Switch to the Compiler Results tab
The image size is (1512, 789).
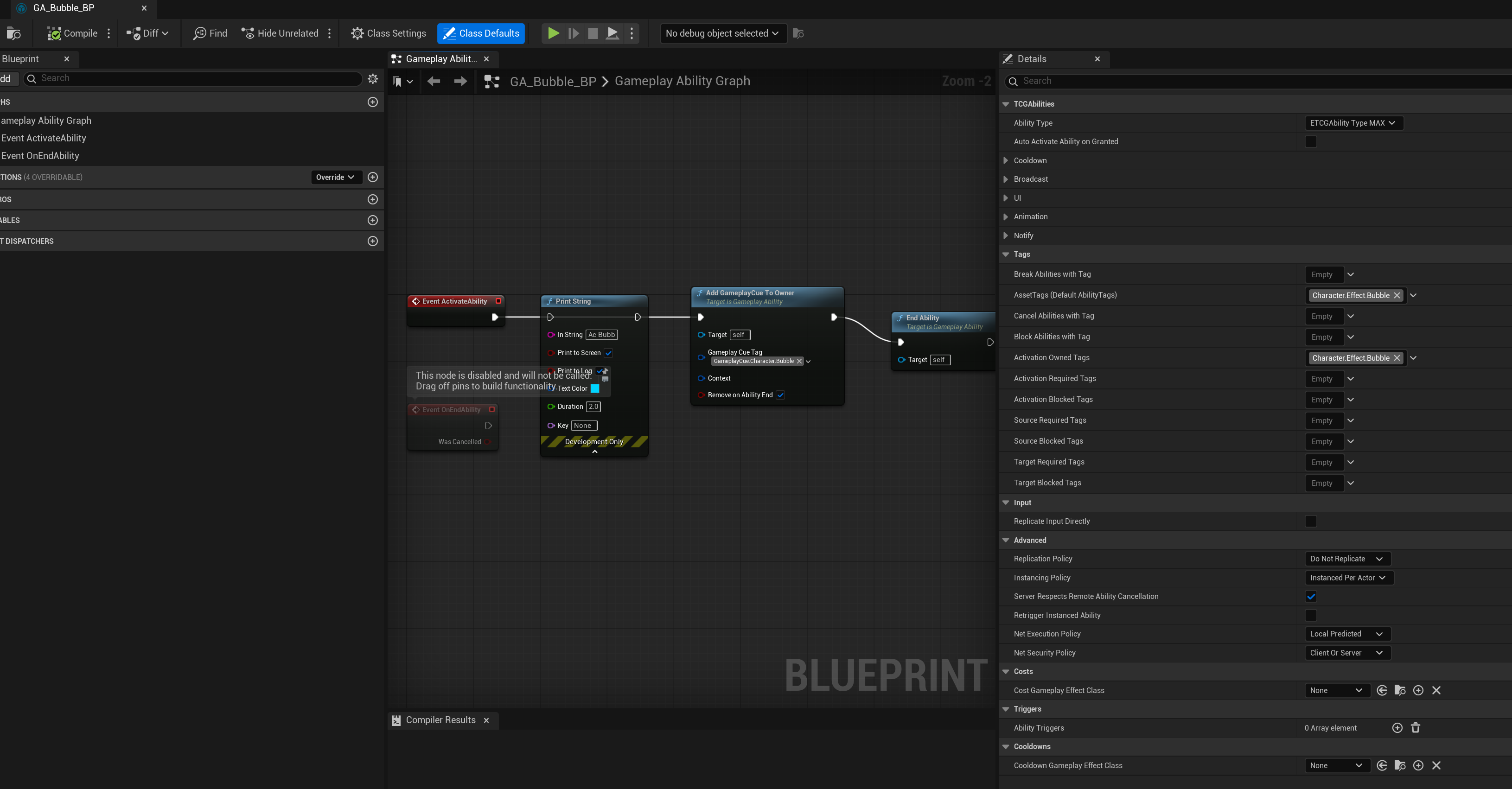(x=440, y=720)
